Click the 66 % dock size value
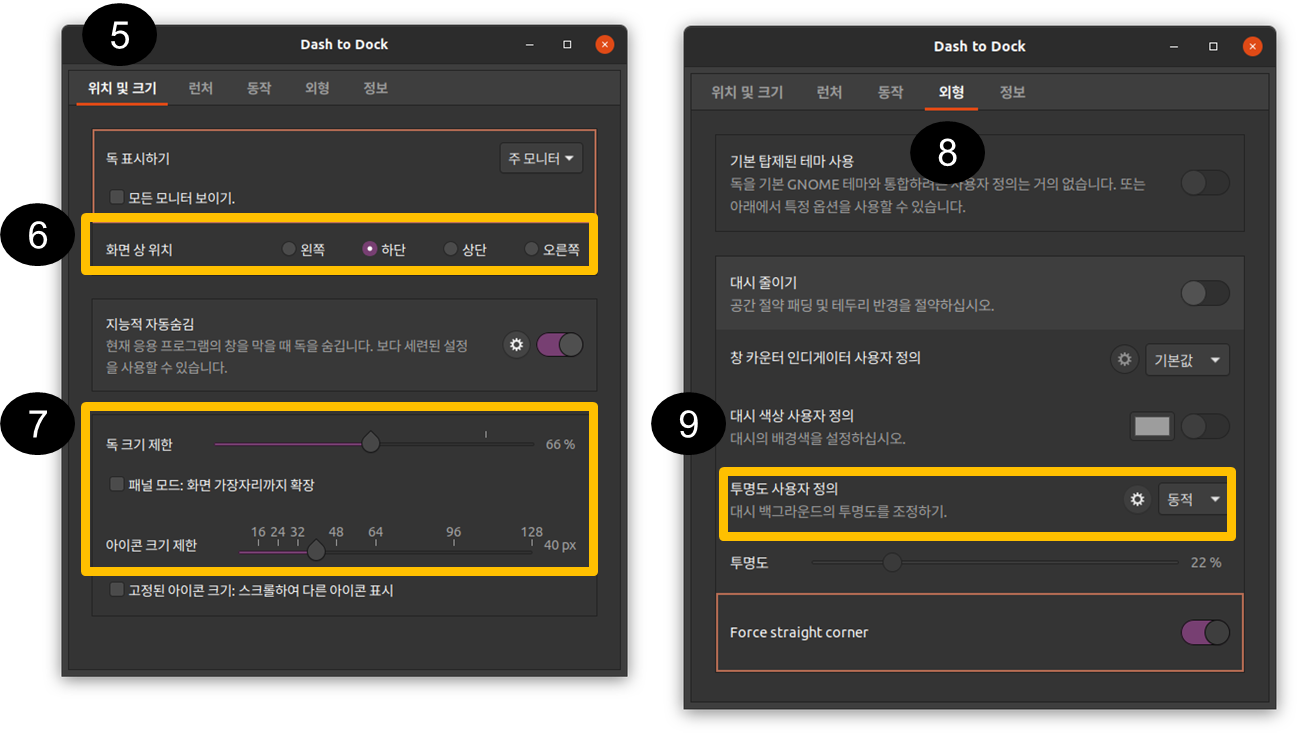Viewport: 1301px width, 737px height. [x=560, y=444]
